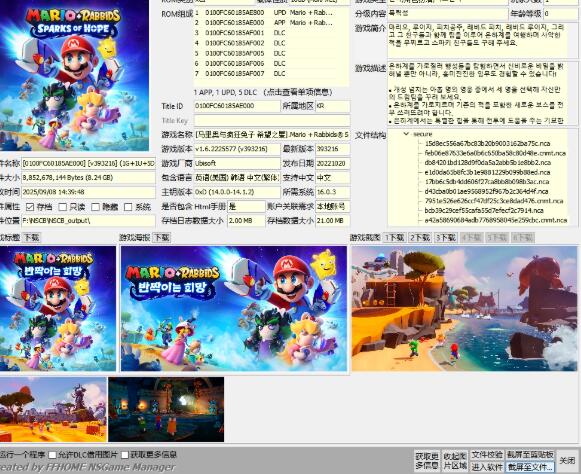The width and height of the screenshot is (581, 474).
Task: Click the 账户关联需求 account requirement field
Action: point(333,206)
